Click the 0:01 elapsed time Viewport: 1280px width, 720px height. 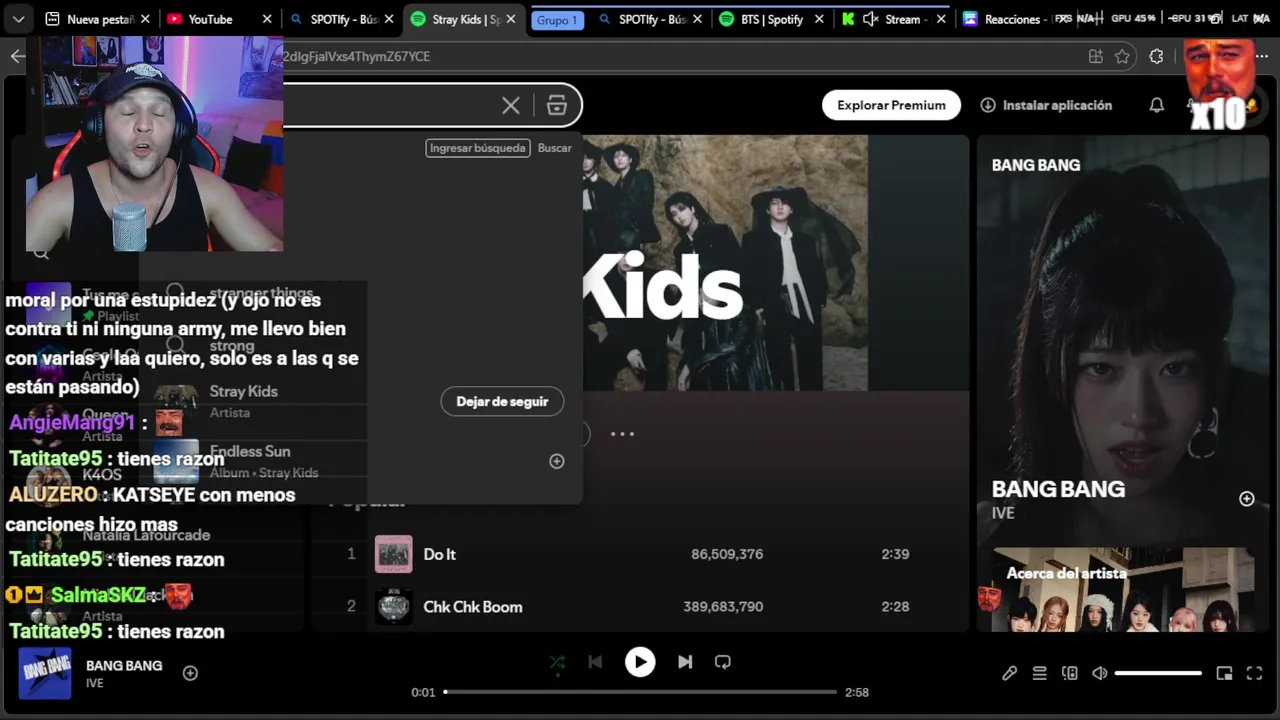pos(423,692)
